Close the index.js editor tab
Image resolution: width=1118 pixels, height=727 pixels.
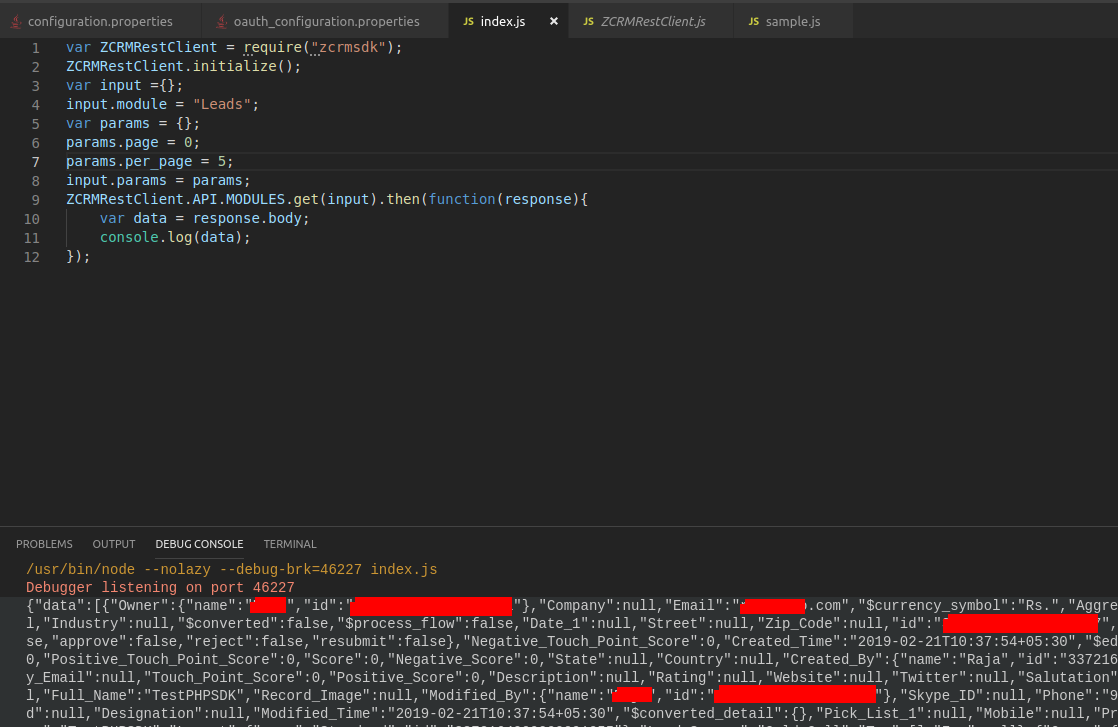554,21
